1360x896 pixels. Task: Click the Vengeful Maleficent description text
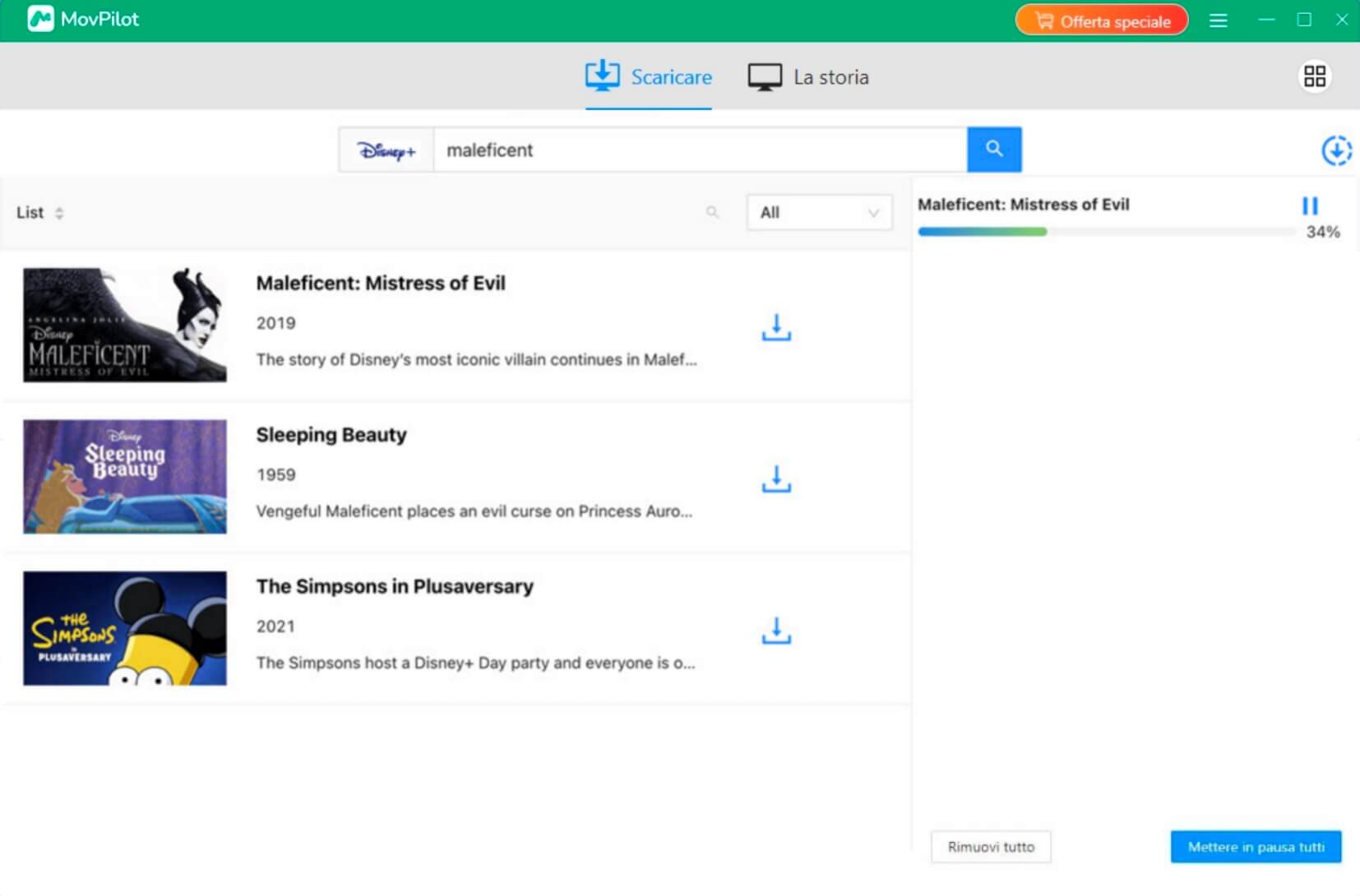pyautogui.click(x=474, y=511)
